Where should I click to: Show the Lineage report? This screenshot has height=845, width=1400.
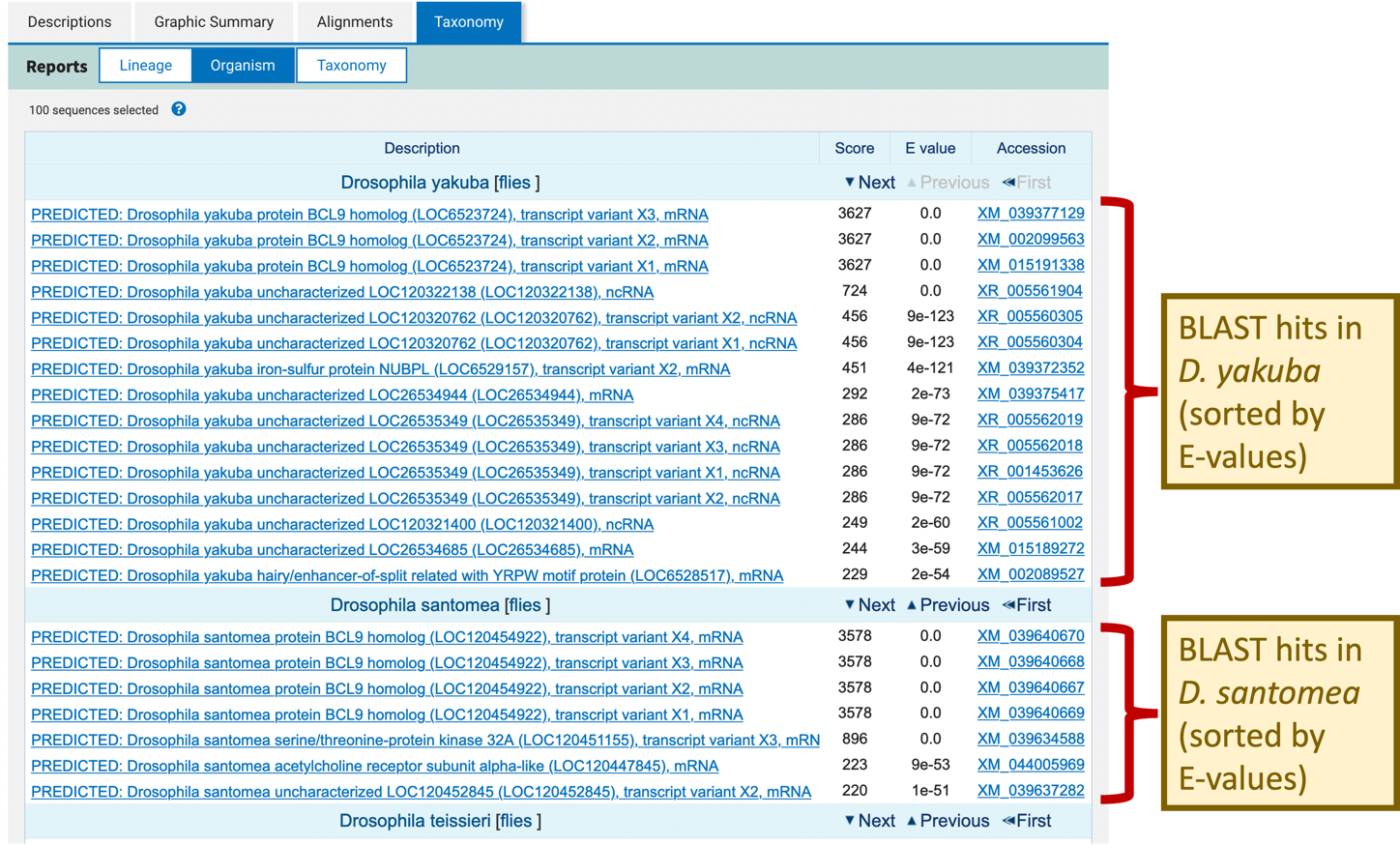146,66
